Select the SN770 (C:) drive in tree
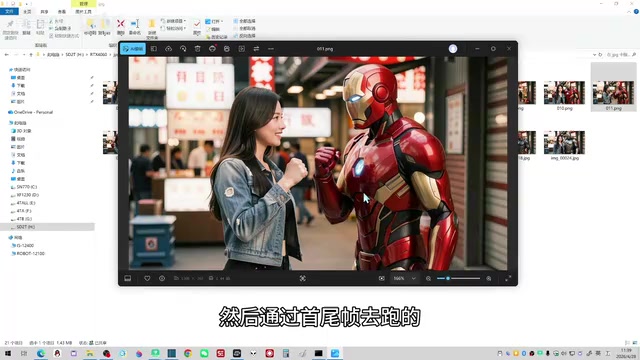The image size is (640, 360). (x=24, y=187)
